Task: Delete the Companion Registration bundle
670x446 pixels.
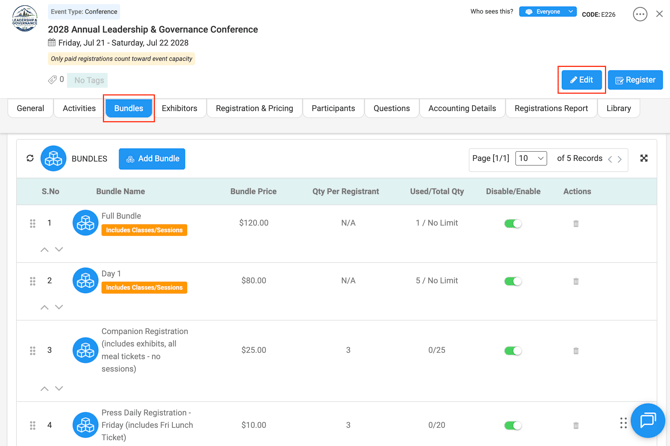Action: pos(576,351)
